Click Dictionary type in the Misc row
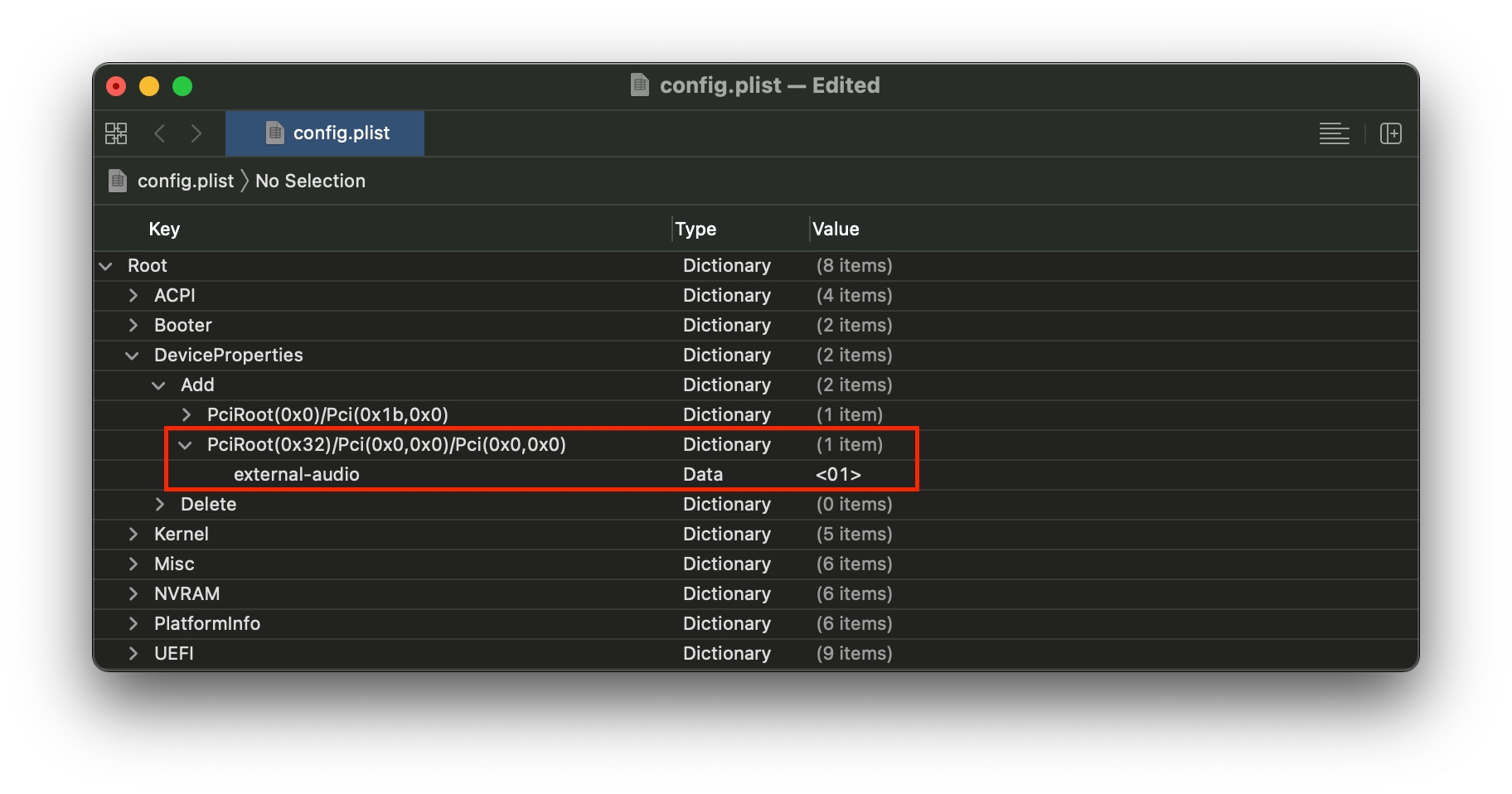The height and width of the screenshot is (794, 1512). coord(727,564)
